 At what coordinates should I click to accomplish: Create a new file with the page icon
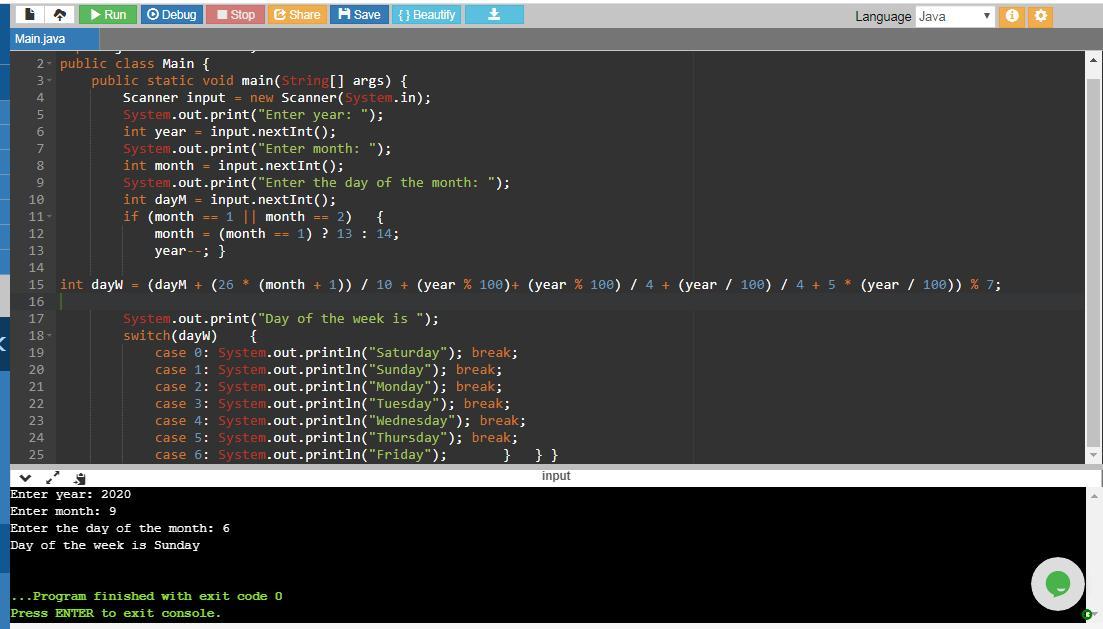coord(30,15)
